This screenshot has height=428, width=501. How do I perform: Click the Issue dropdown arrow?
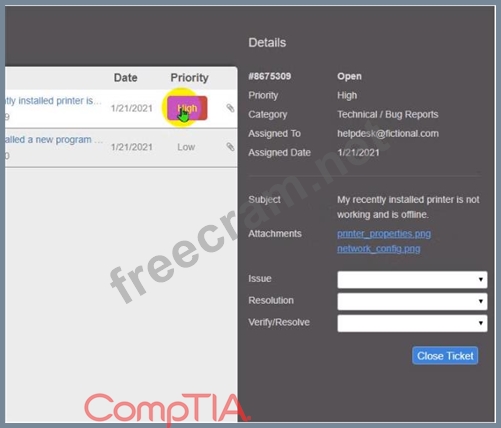[x=480, y=279]
